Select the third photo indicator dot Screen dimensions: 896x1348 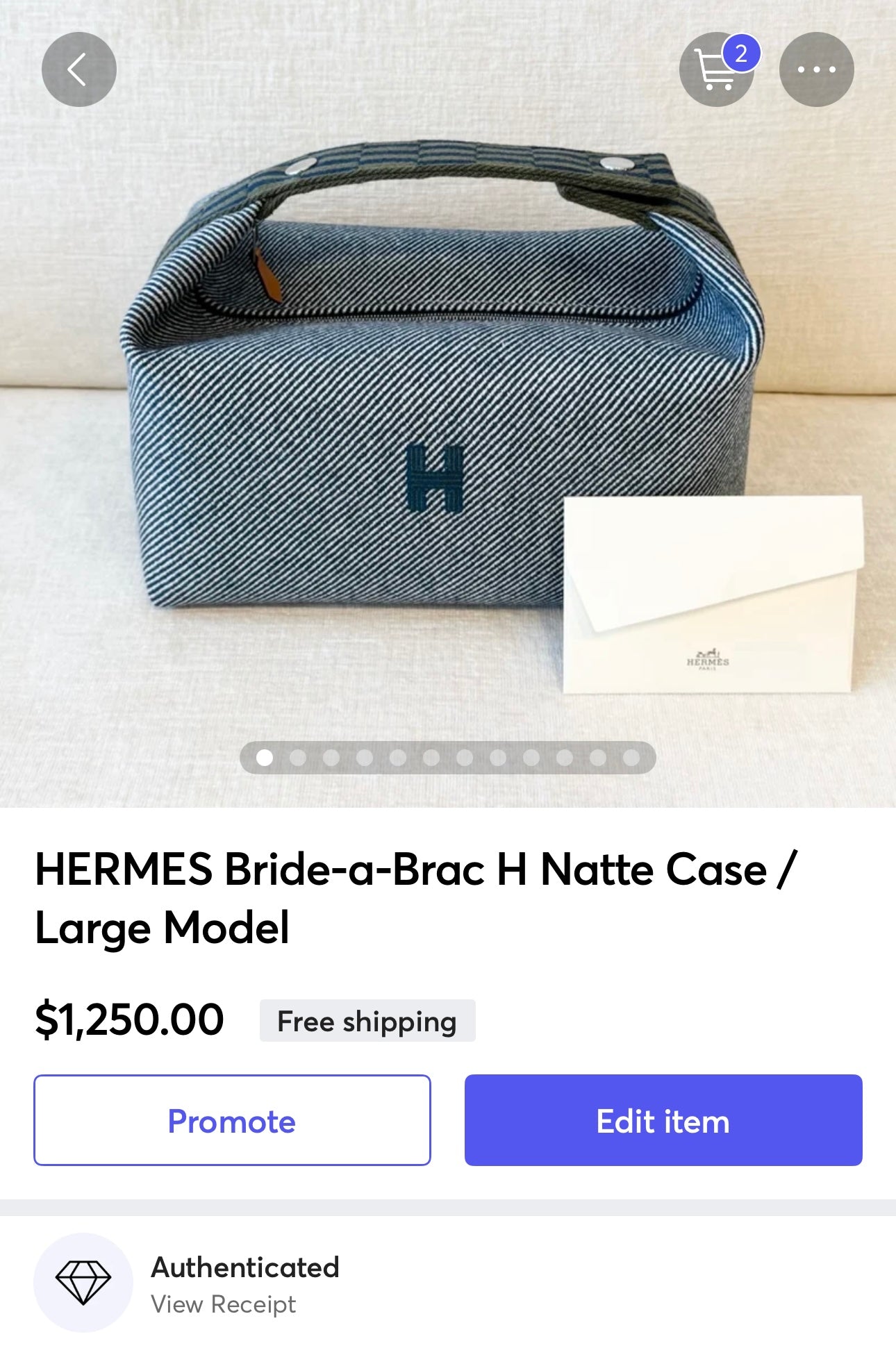coord(331,758)
